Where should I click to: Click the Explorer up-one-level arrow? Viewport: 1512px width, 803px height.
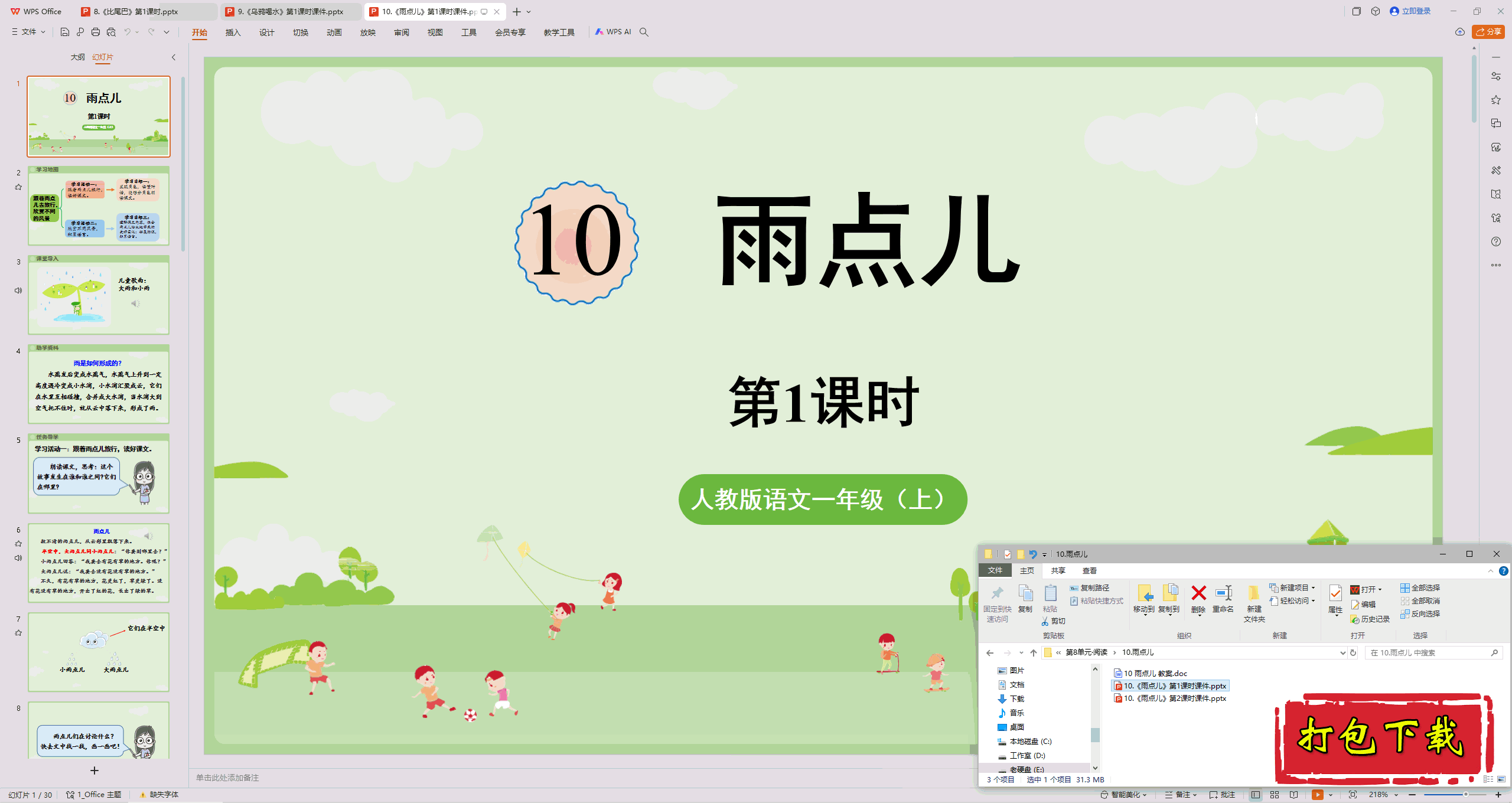coord(1034,652)
